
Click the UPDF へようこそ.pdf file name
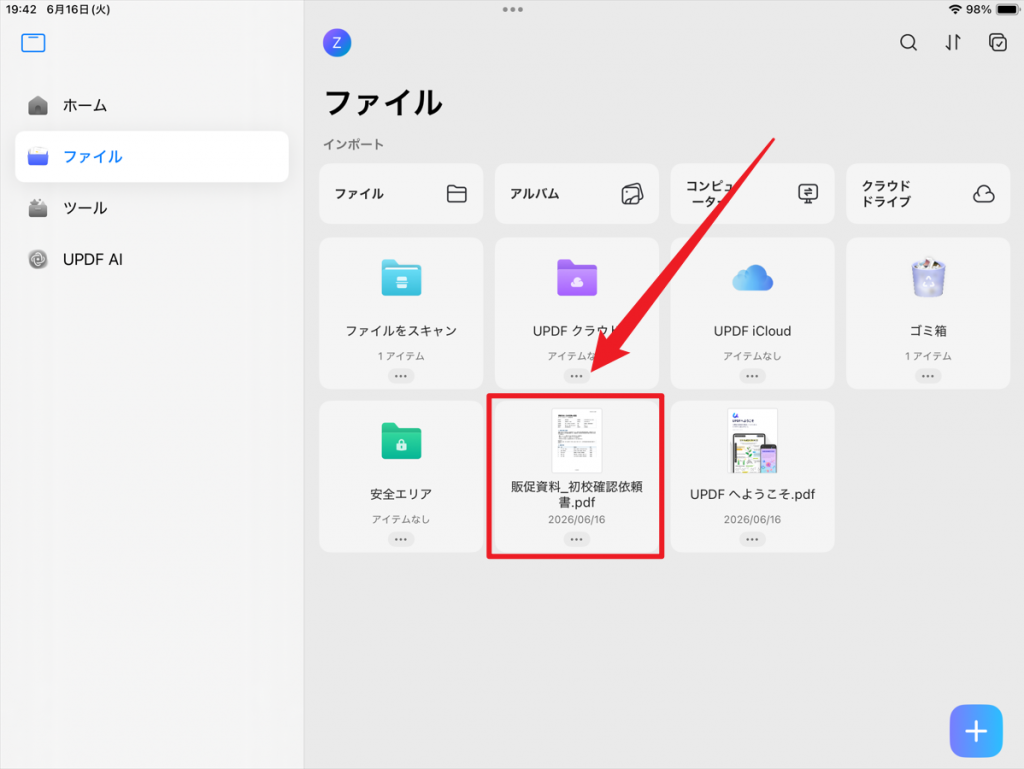[x=752, y=494]
